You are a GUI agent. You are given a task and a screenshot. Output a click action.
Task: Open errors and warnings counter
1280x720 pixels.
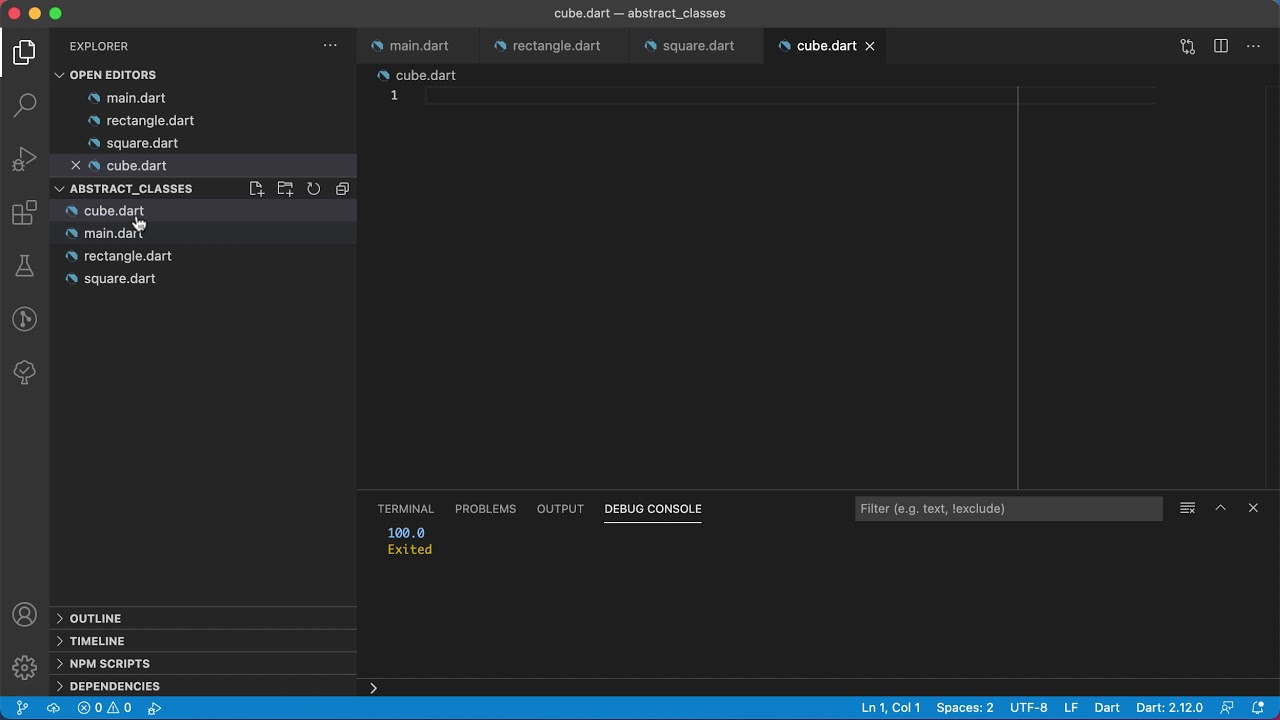pyautogui.click(x=105, y=708)
